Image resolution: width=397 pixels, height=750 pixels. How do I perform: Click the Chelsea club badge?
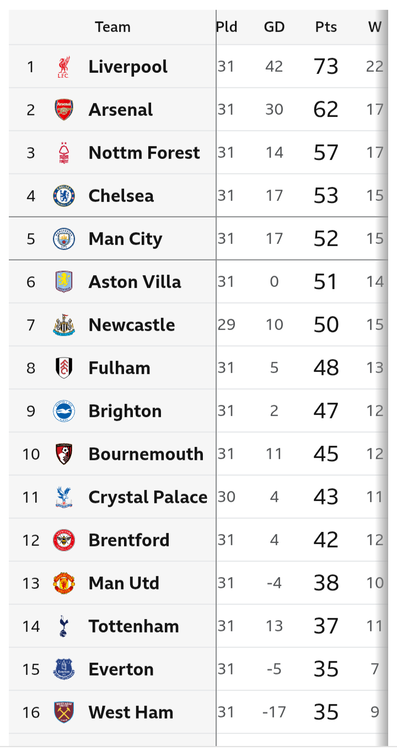point(64,196)
